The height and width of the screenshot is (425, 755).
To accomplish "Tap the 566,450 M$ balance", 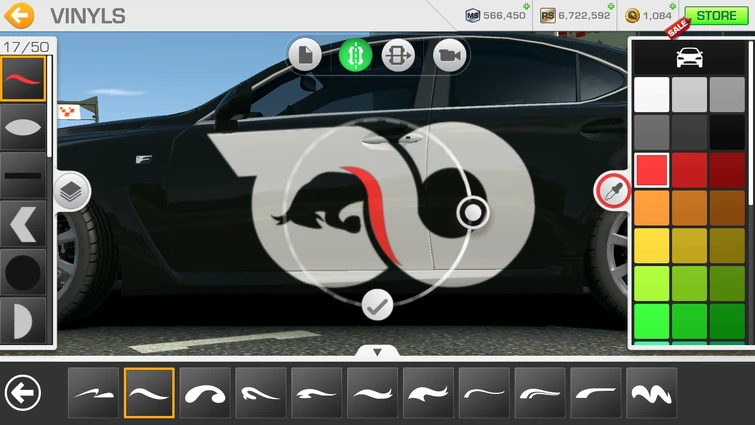I will pyautogui.click(x=504, y=15).
